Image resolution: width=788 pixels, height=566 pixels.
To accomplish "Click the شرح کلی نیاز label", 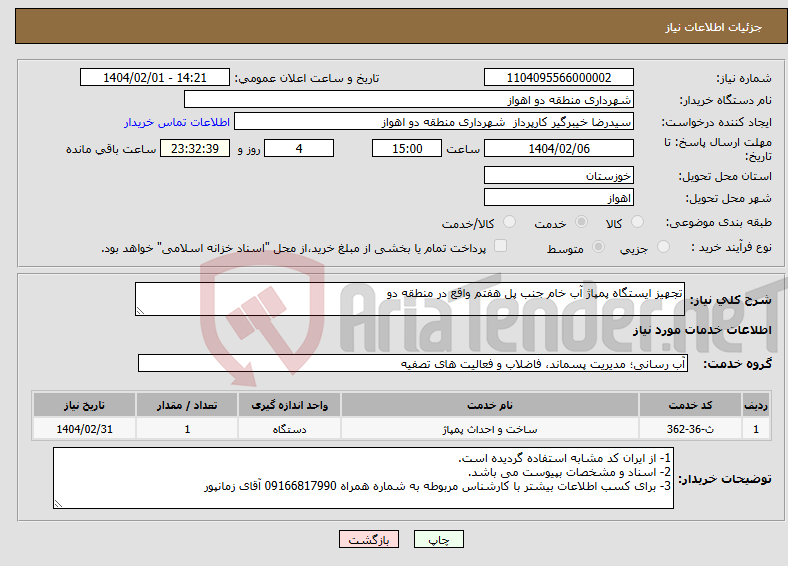I will click(x=731, y=300).
